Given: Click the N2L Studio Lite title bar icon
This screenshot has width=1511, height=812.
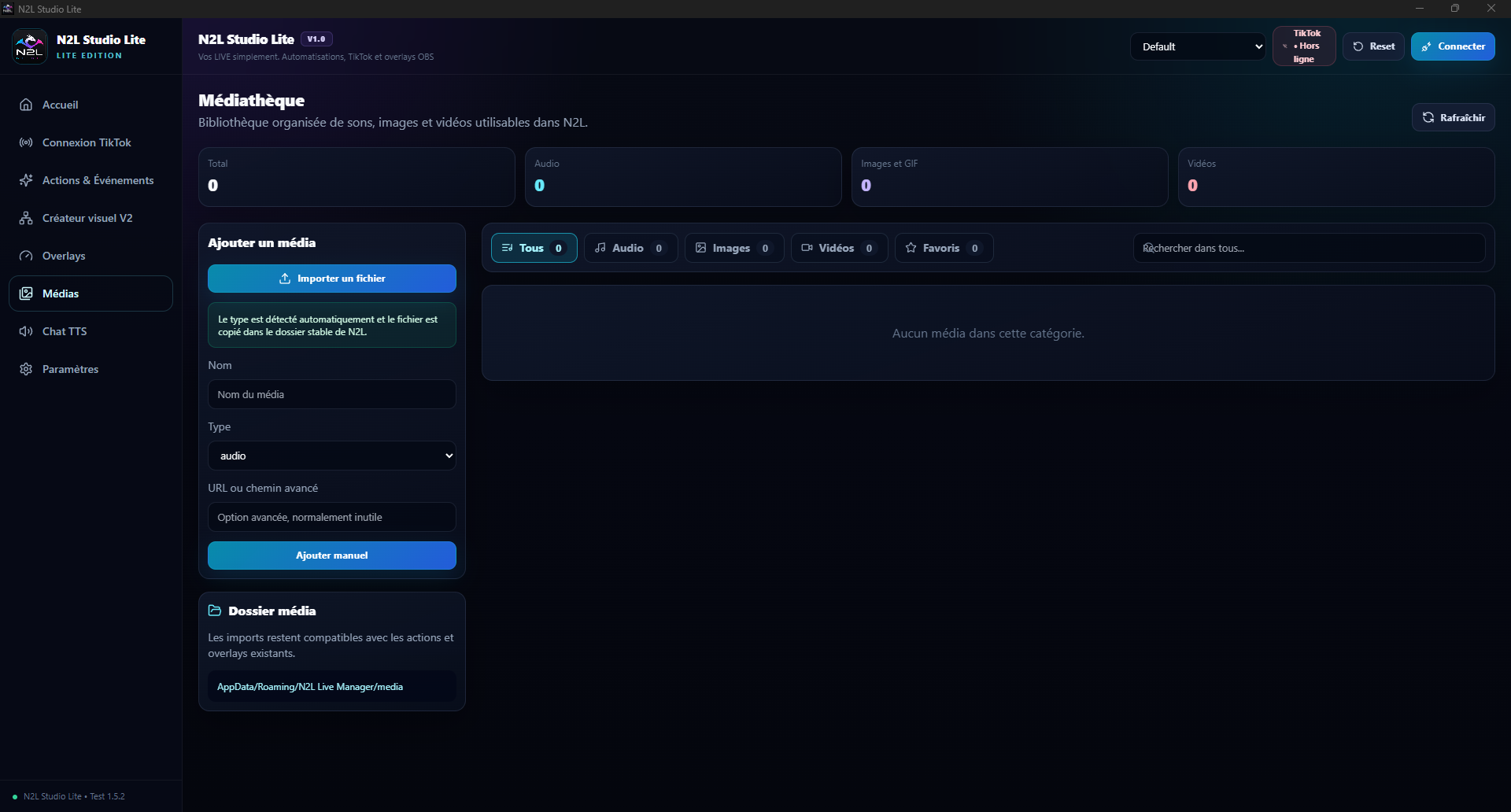Looking at the screenshot, I should (8, 9).
